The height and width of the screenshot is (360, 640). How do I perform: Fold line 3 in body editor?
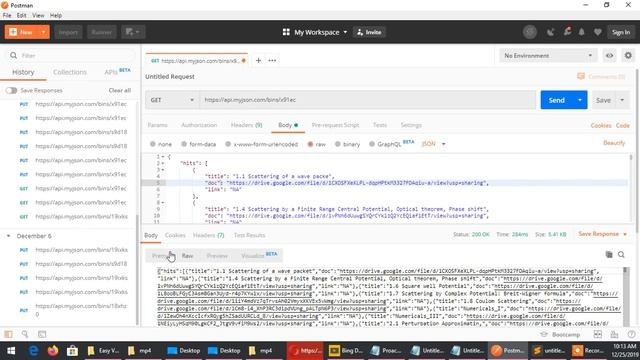pyautogui.click(x=163, y=170)
